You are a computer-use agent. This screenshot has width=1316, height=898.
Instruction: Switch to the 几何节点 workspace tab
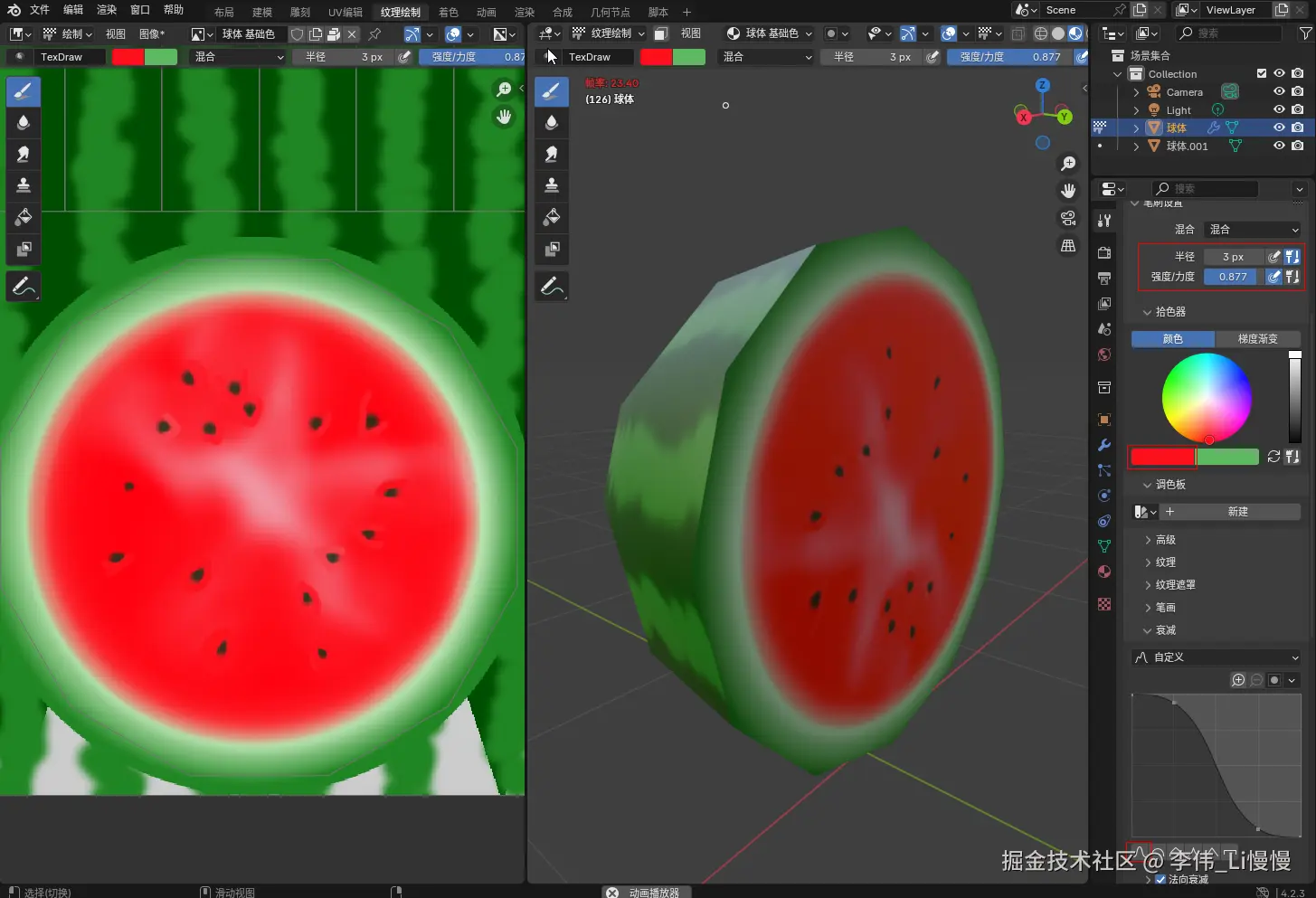611,12
